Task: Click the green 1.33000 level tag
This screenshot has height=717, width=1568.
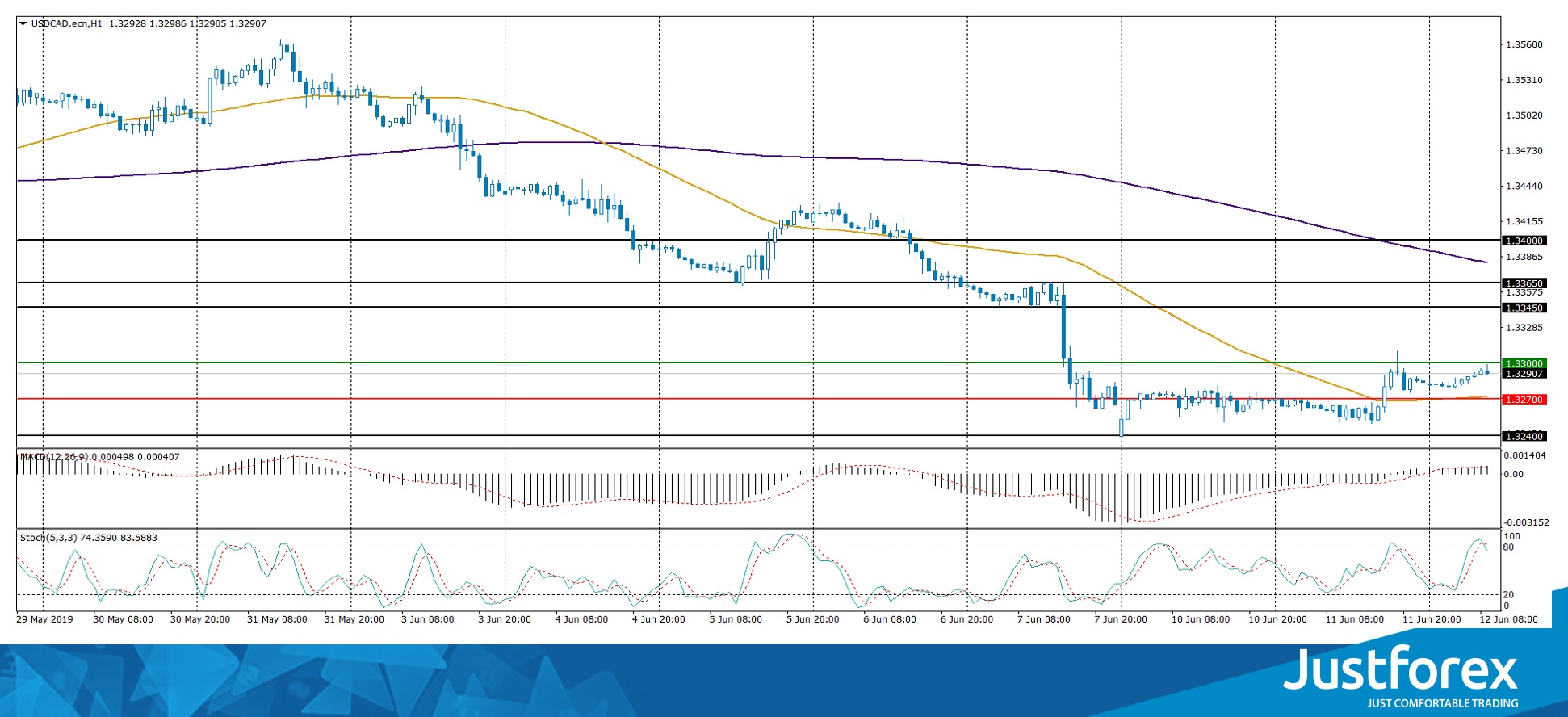Action: pyautogui.click(x=1524, y=363)
